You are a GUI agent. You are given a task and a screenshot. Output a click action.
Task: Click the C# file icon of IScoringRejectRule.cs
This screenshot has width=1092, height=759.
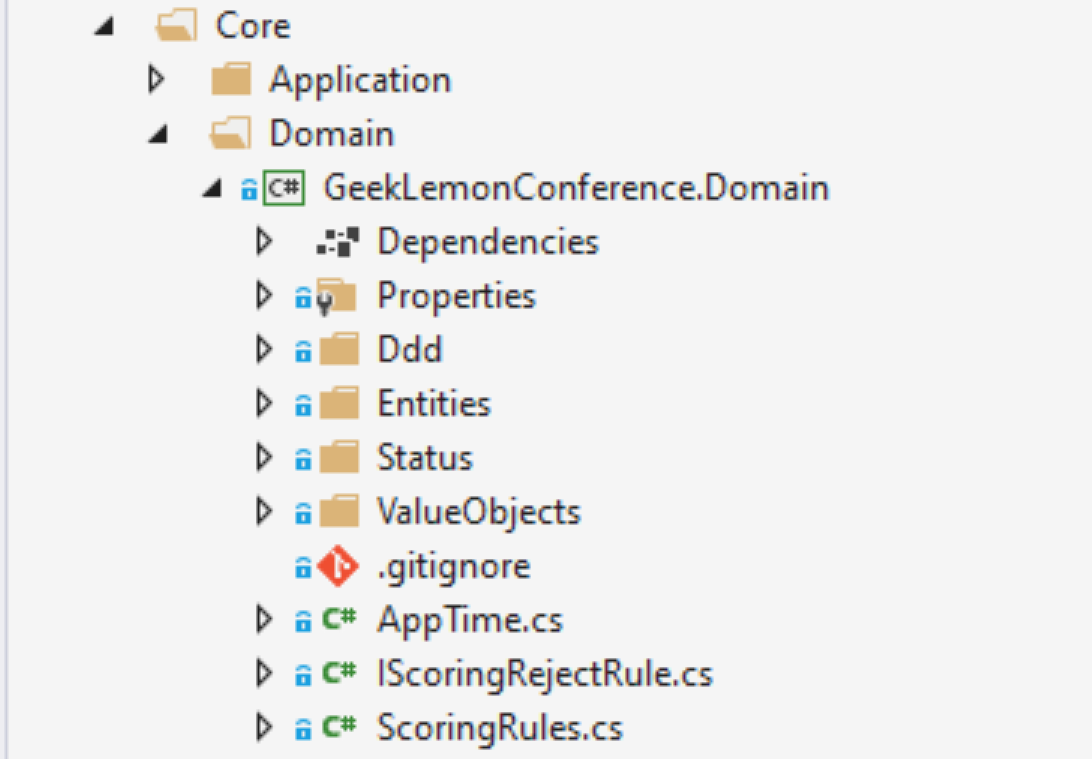tap(339, 673)
